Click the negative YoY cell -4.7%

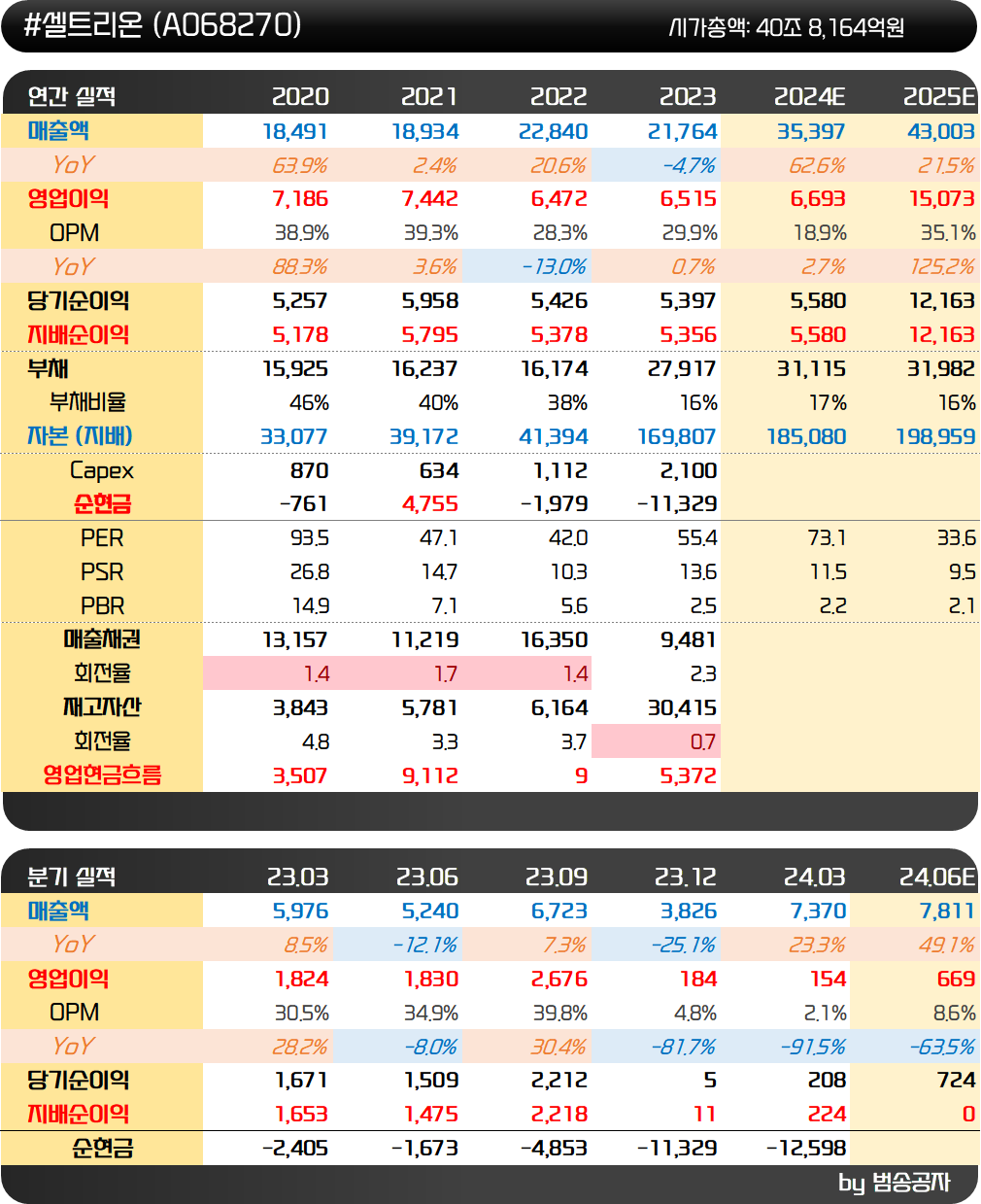click(689, 165)
